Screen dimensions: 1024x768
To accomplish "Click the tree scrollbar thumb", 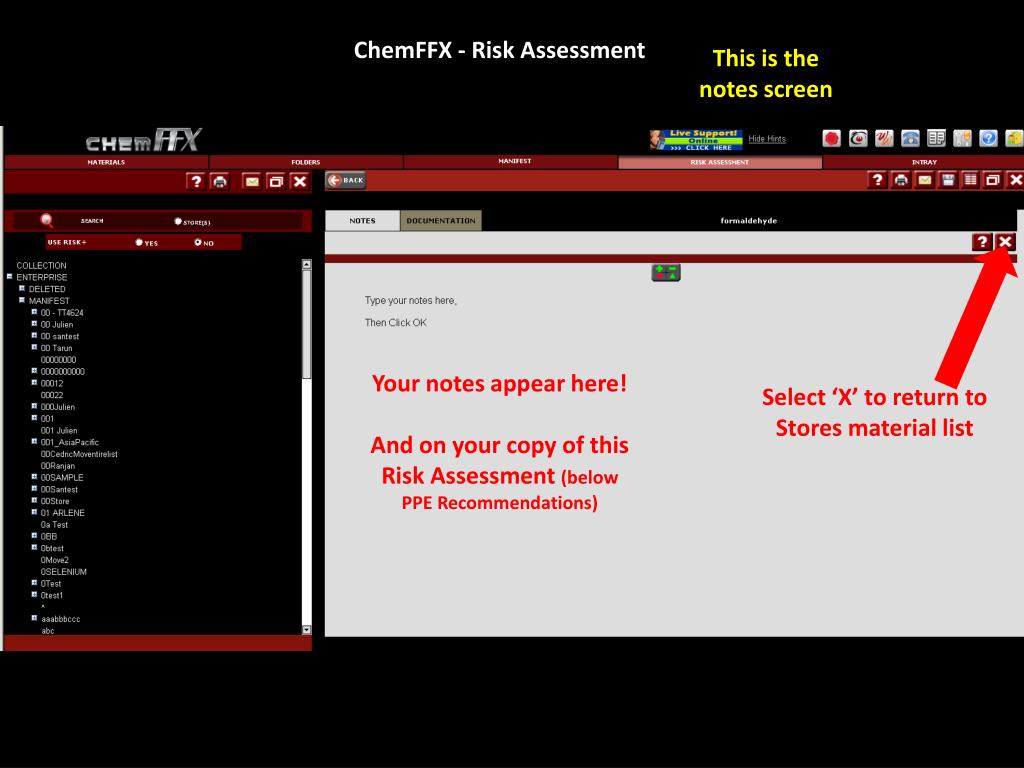I will click(307, 324).
